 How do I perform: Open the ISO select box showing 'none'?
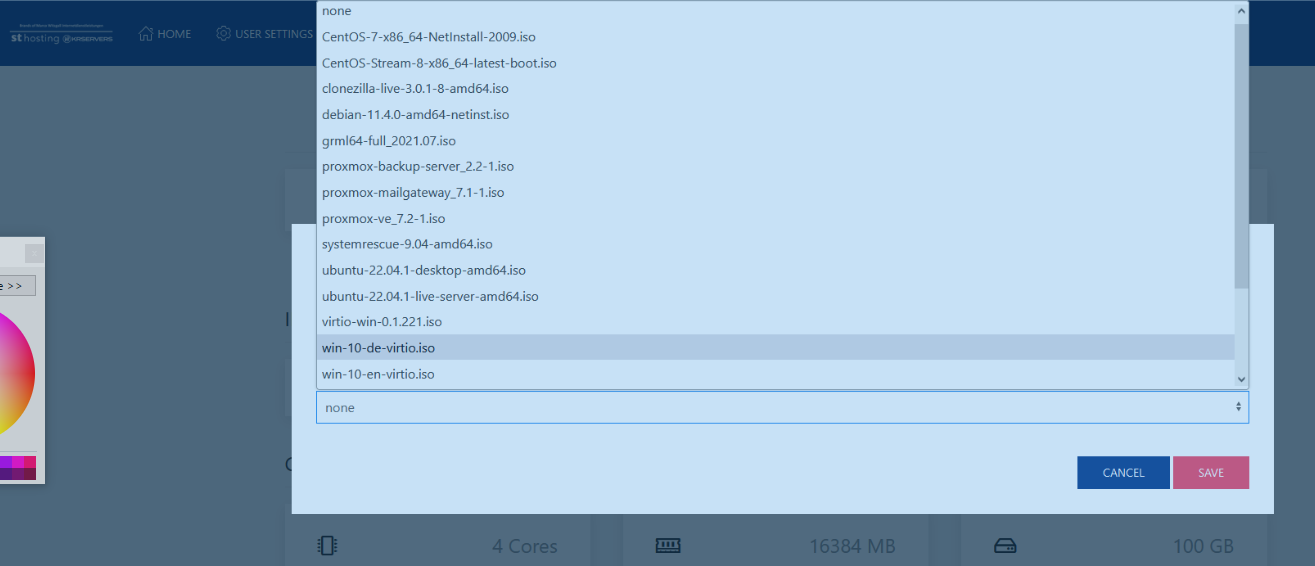(782, 407)
